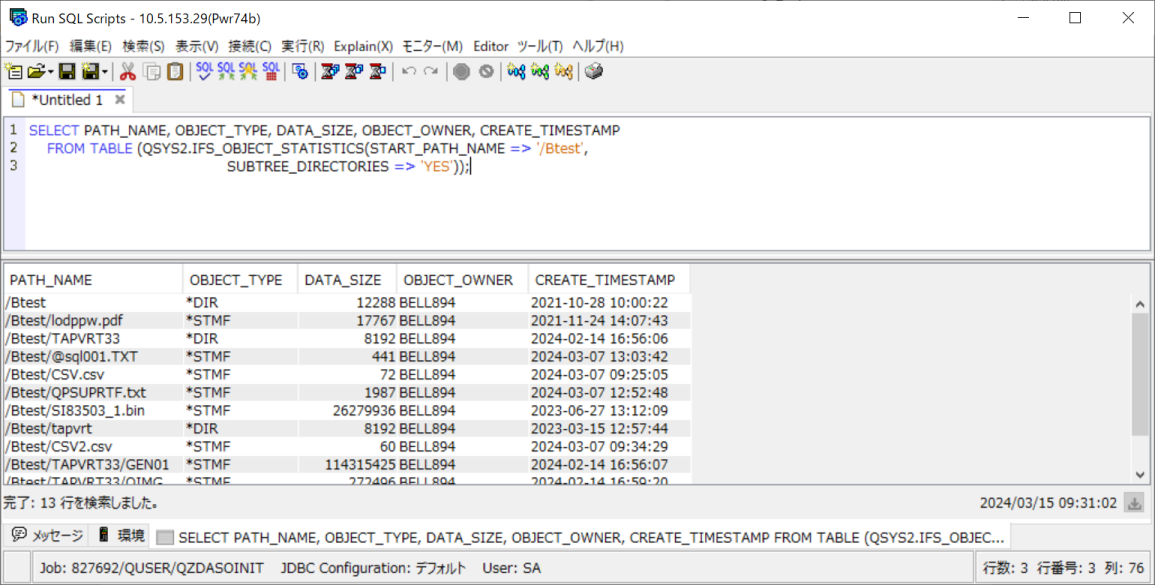Sort by DATA_SIZE column header
The image size is (1155, 585).
[347, 280]
